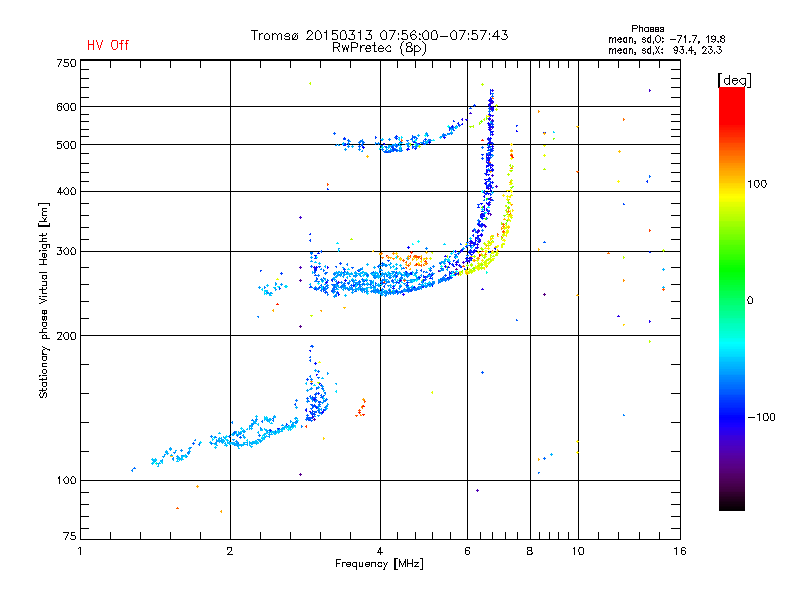Select the mean, sd,X: 93.4, 23.3 line

tap(665, 50)
